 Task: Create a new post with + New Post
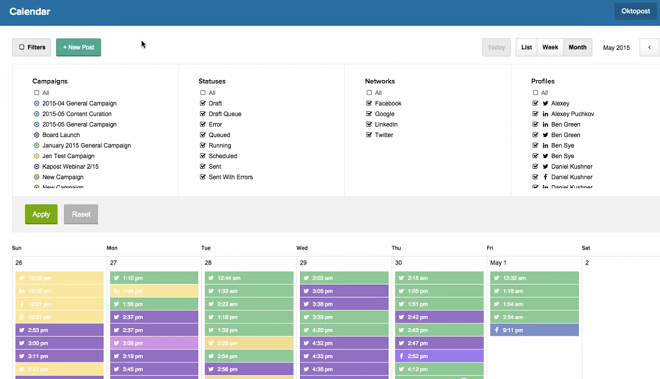pyautogui.click(x=78, y=47)
